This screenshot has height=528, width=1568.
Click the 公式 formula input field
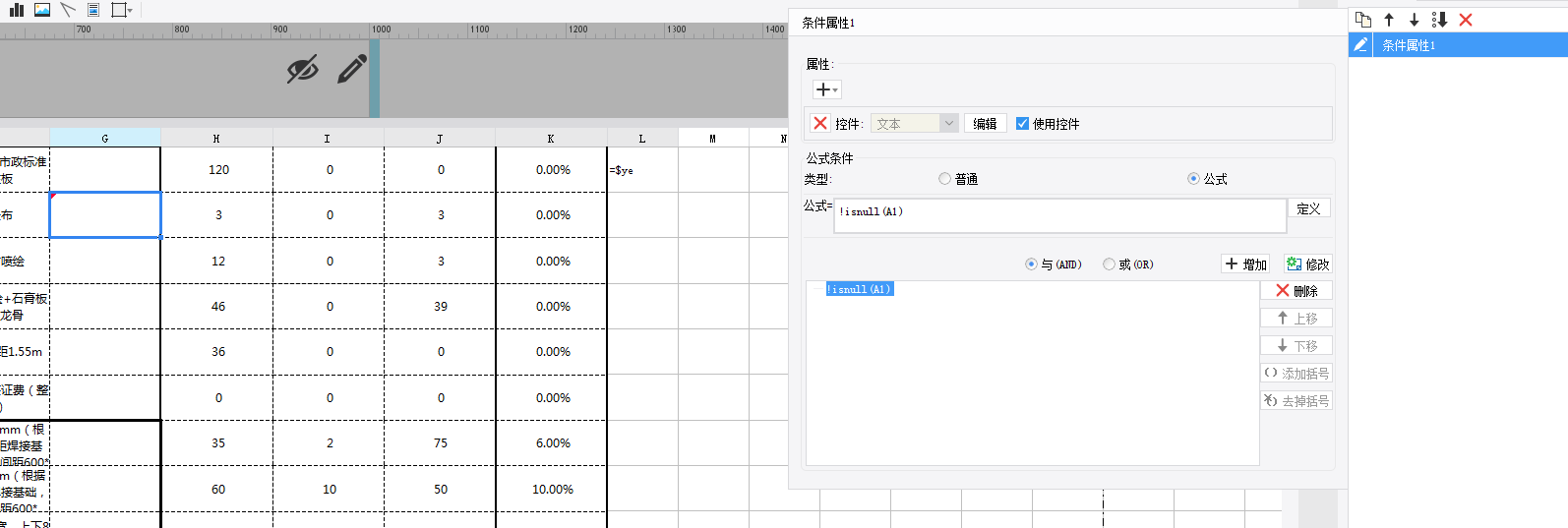pyautogui.click(x=1059, y=215)
